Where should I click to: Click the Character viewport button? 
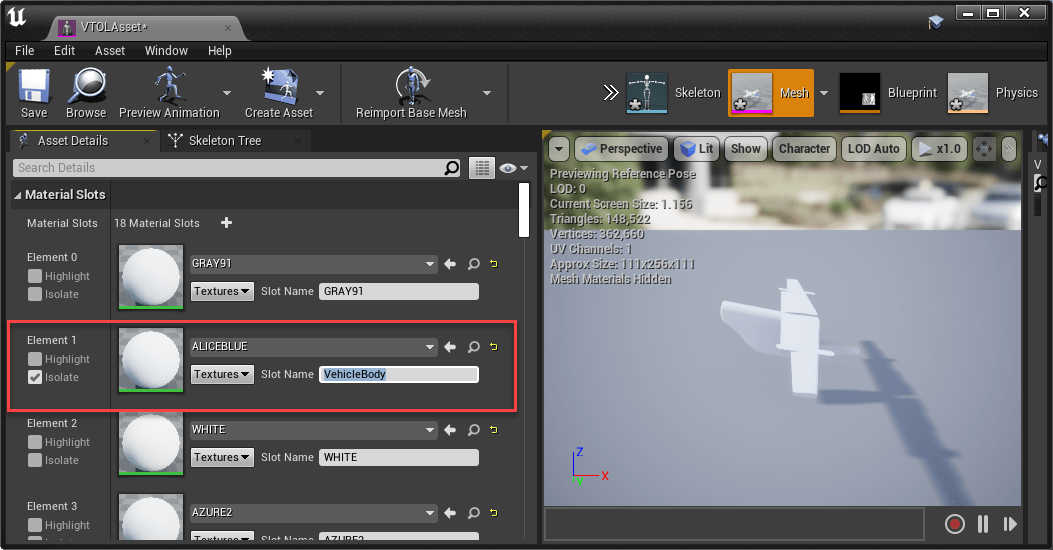804,148
